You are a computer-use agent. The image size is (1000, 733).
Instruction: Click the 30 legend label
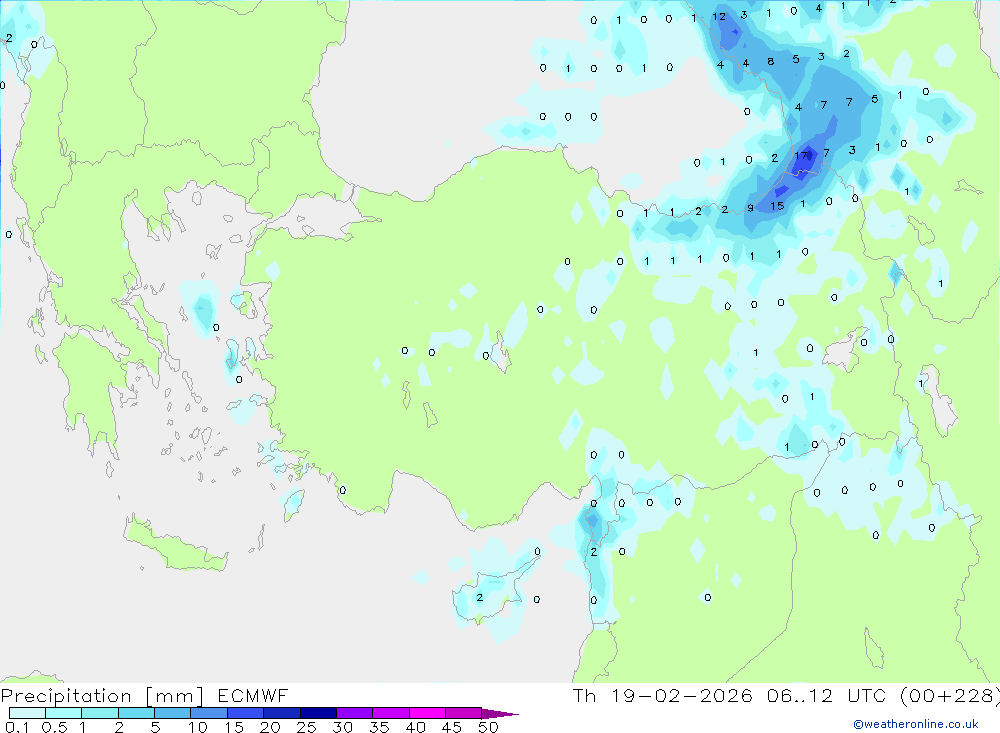343,727
